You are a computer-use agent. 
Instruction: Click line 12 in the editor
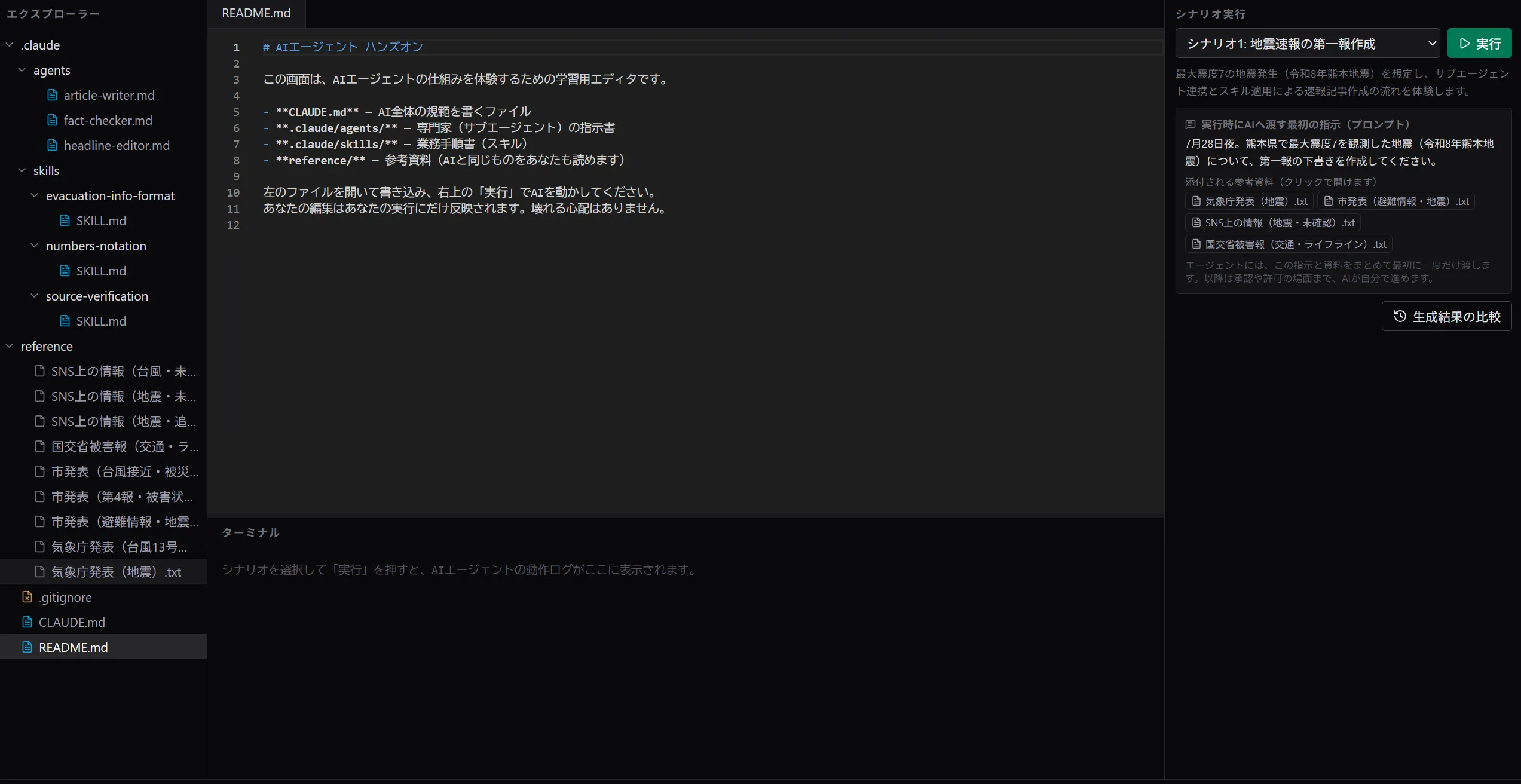pyautogui.click(x=711, y=225)
